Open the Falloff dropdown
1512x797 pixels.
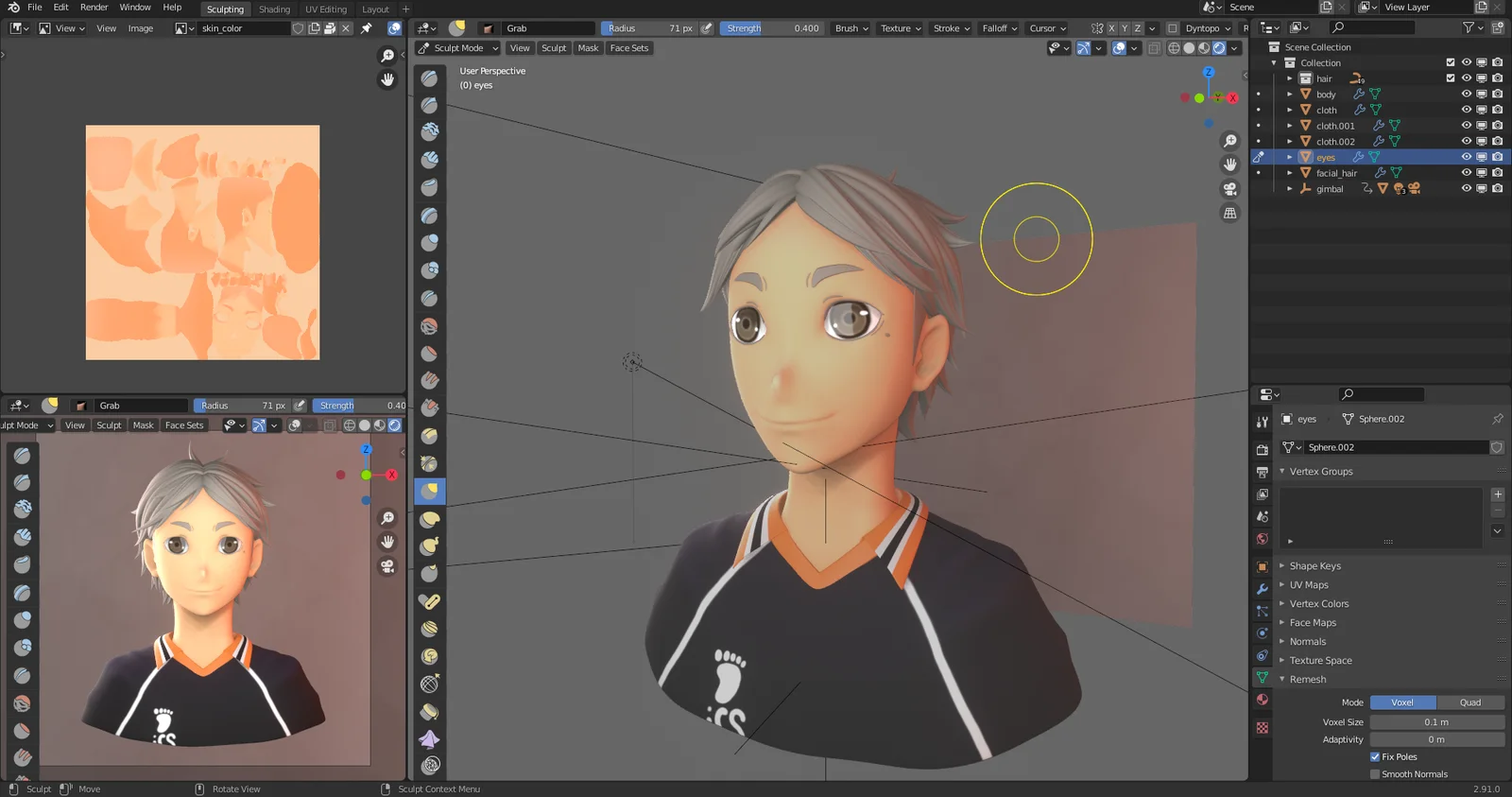click(x=999, y=28)
